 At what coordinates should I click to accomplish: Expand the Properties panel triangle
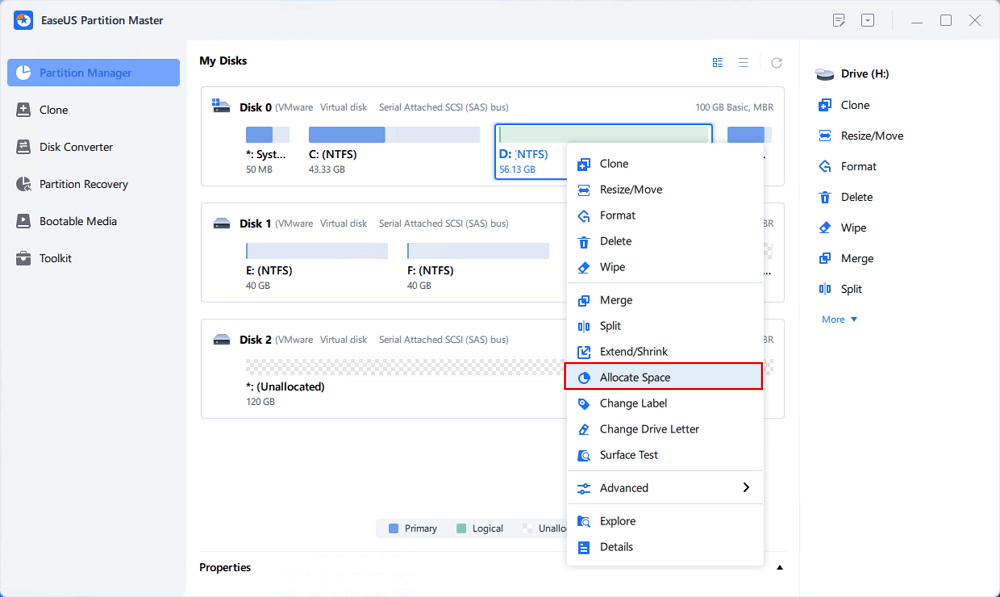pyautogui.click(x=780, y=568)
